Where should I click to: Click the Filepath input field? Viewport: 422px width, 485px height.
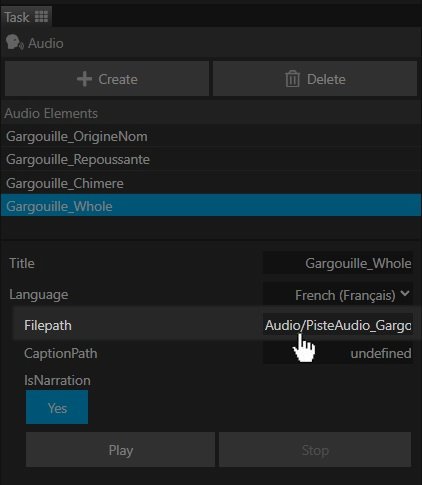pos(338,325)
